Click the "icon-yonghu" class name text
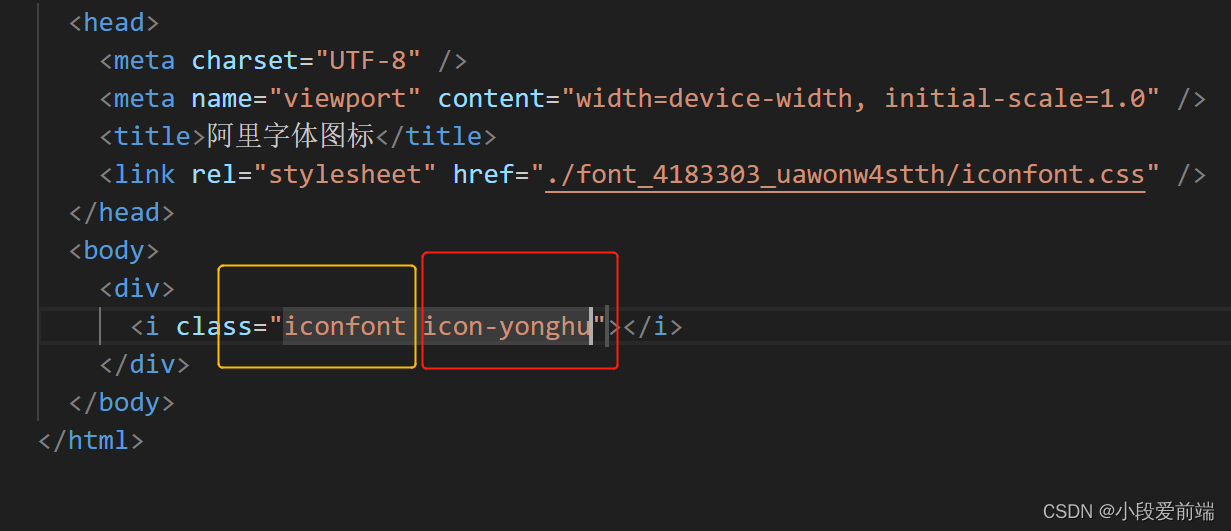The width and height of the screenshot is (1231, 531). coord(506,326)
